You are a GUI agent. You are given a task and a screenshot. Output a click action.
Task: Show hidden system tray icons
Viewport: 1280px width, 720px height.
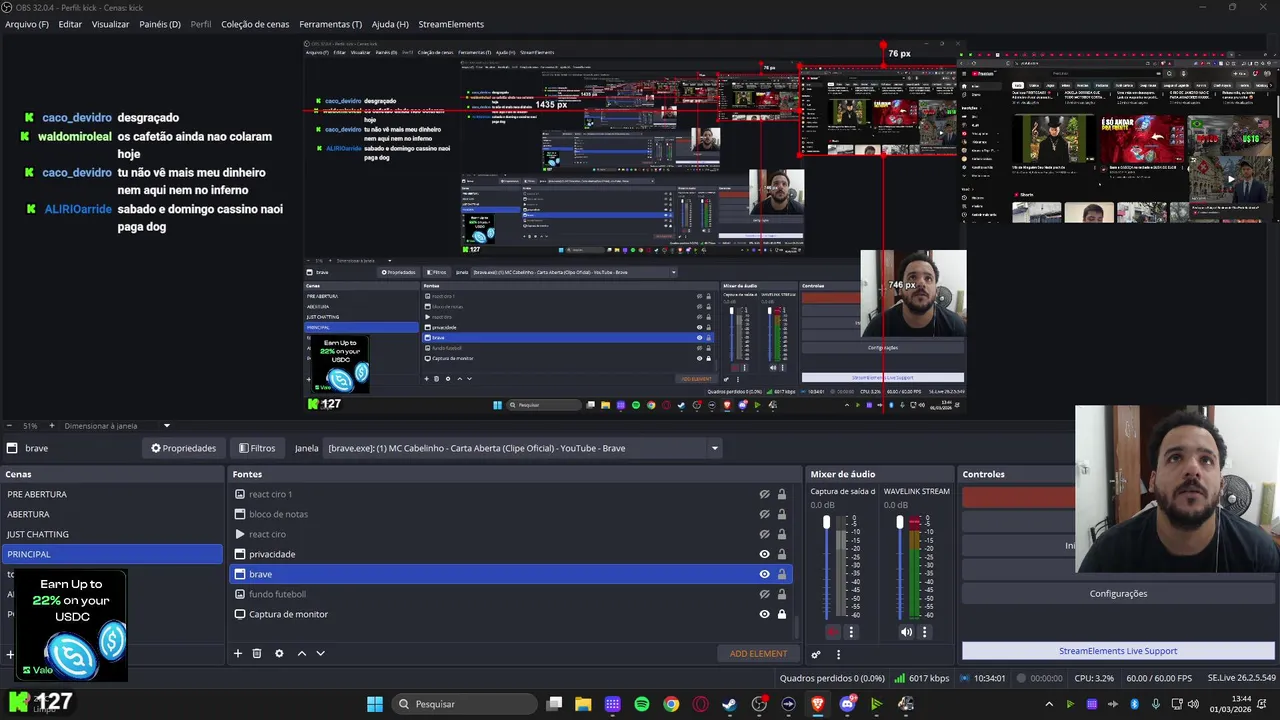(1048, 704)
